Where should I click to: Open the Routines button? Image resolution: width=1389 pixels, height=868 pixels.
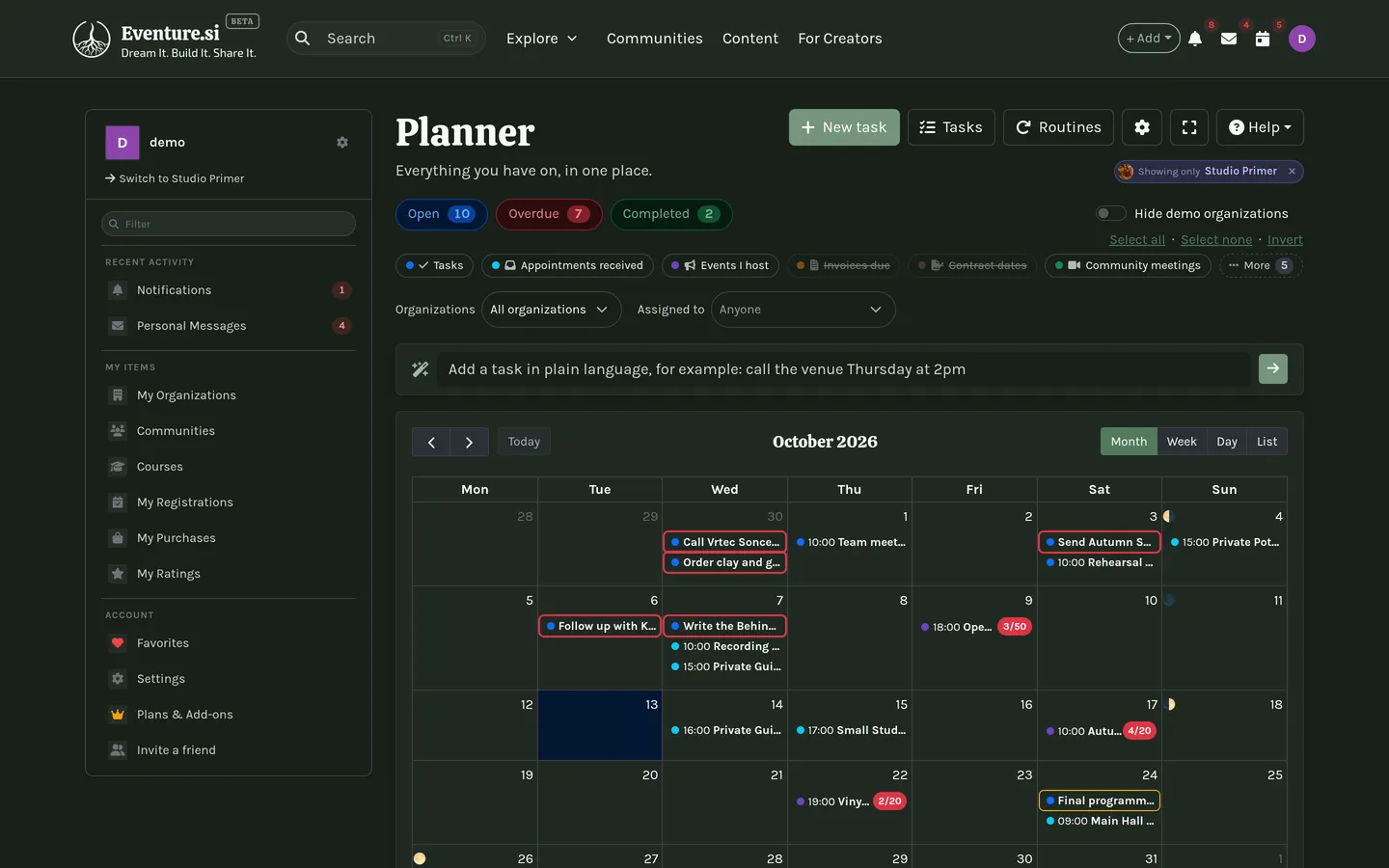(x=1058, y=127)
